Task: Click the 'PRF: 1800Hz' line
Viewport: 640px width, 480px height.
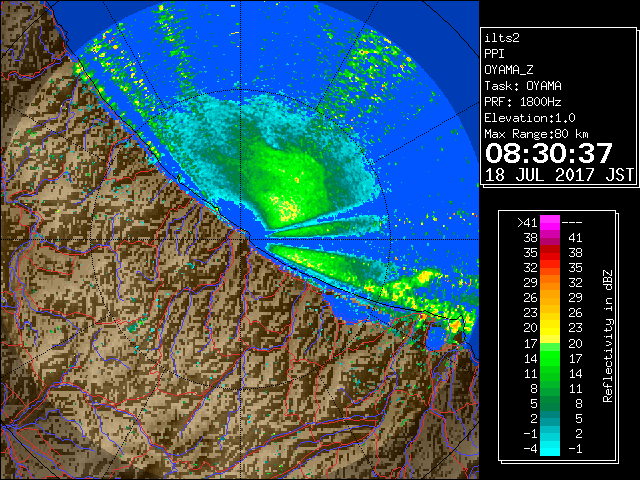Action: (x=523, y=102)
